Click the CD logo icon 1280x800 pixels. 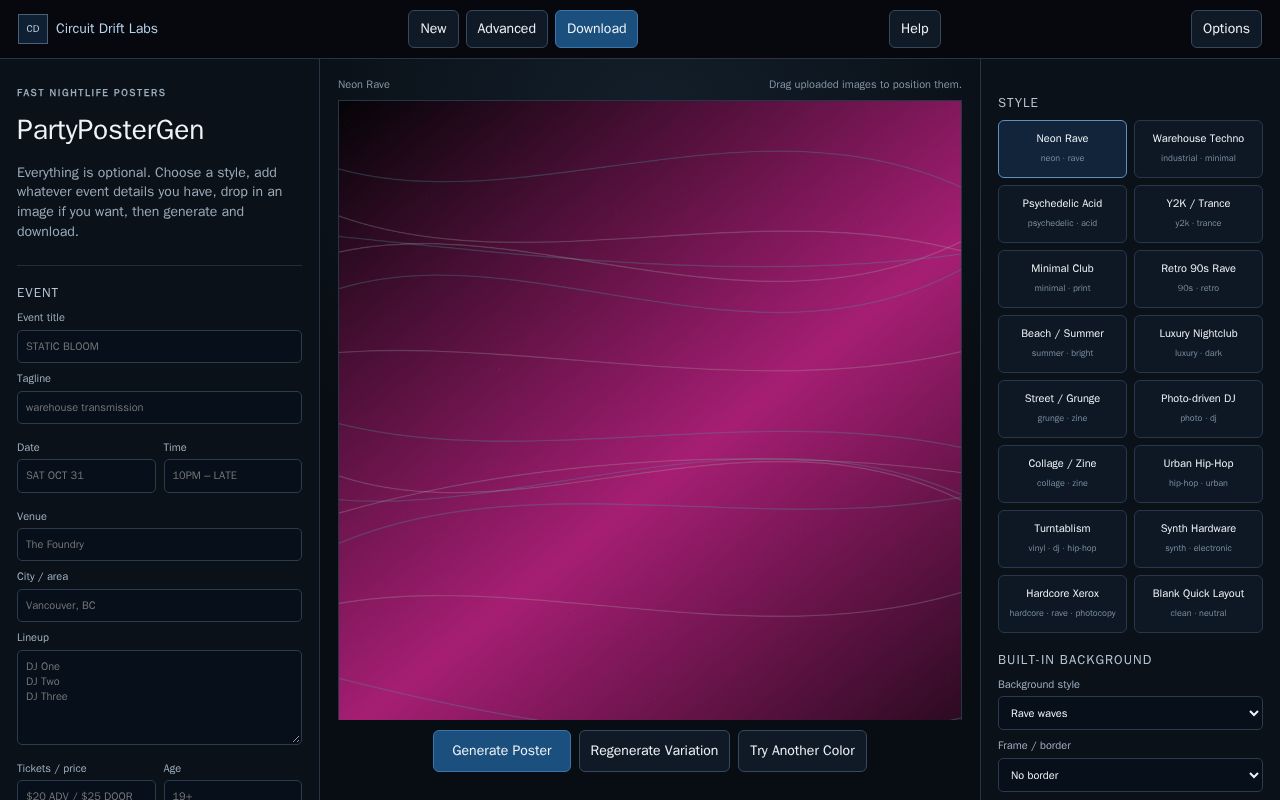coord(33,29)
